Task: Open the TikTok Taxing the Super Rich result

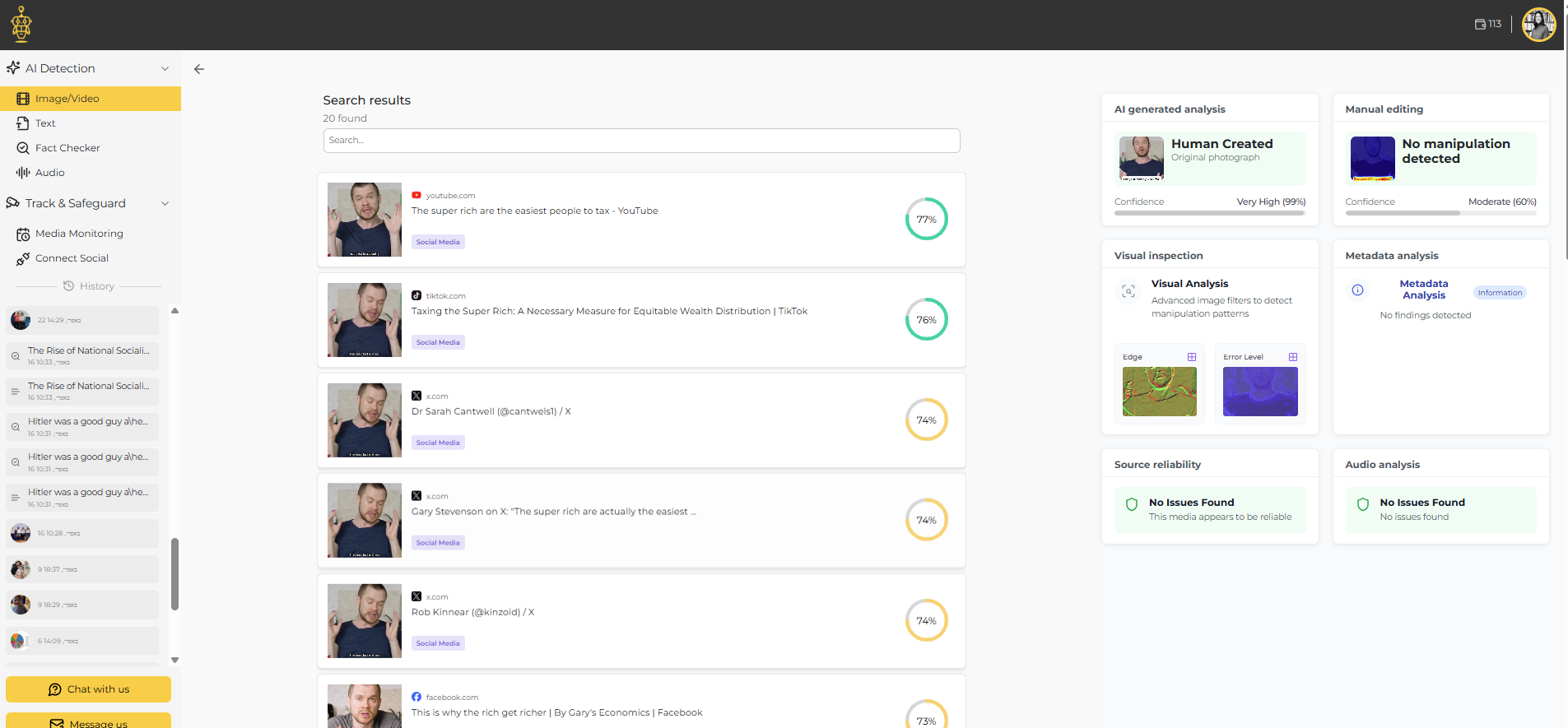Action: click(641, 320)
